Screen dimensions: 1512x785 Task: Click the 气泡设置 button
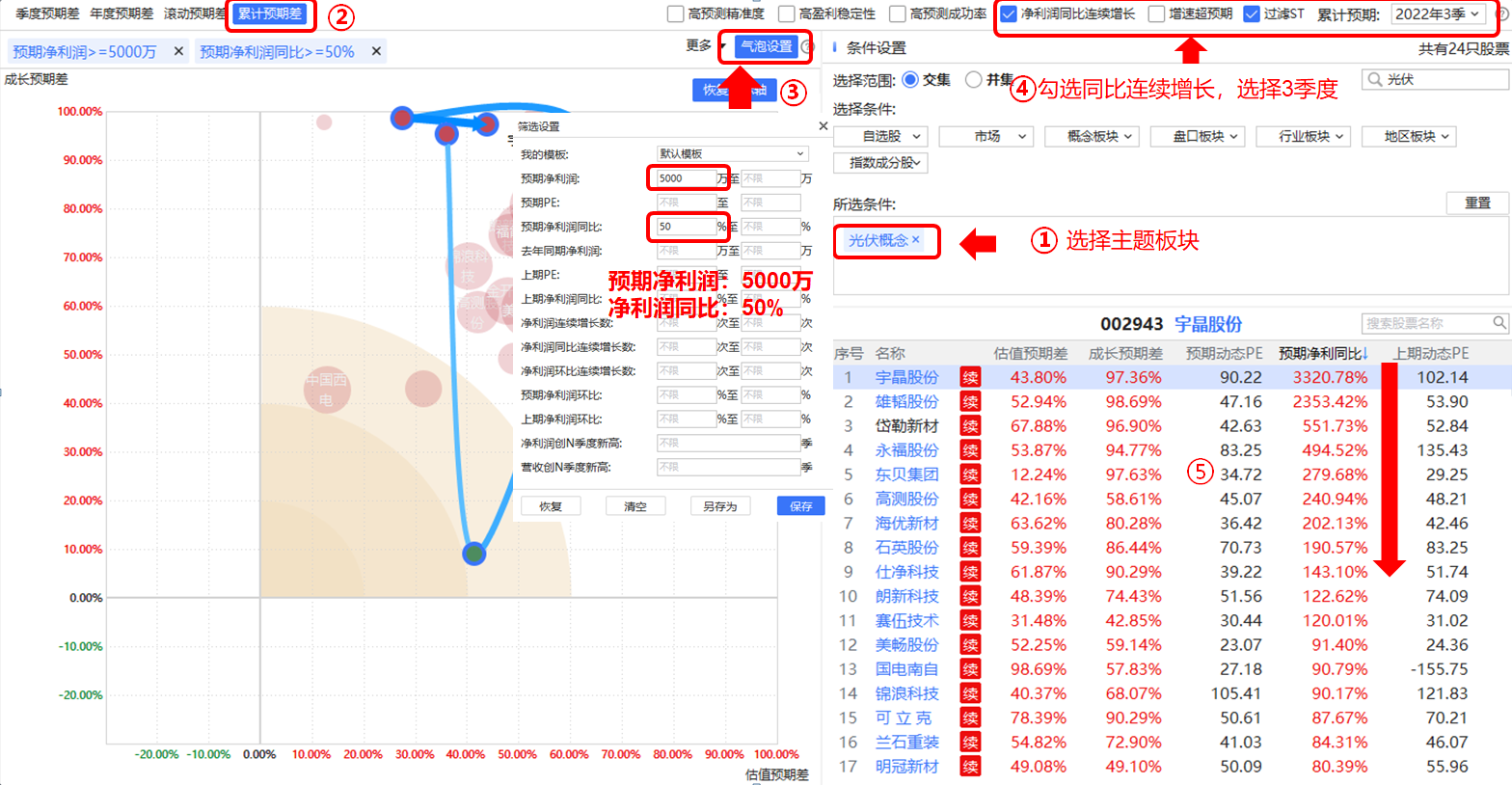click(767, 46)
